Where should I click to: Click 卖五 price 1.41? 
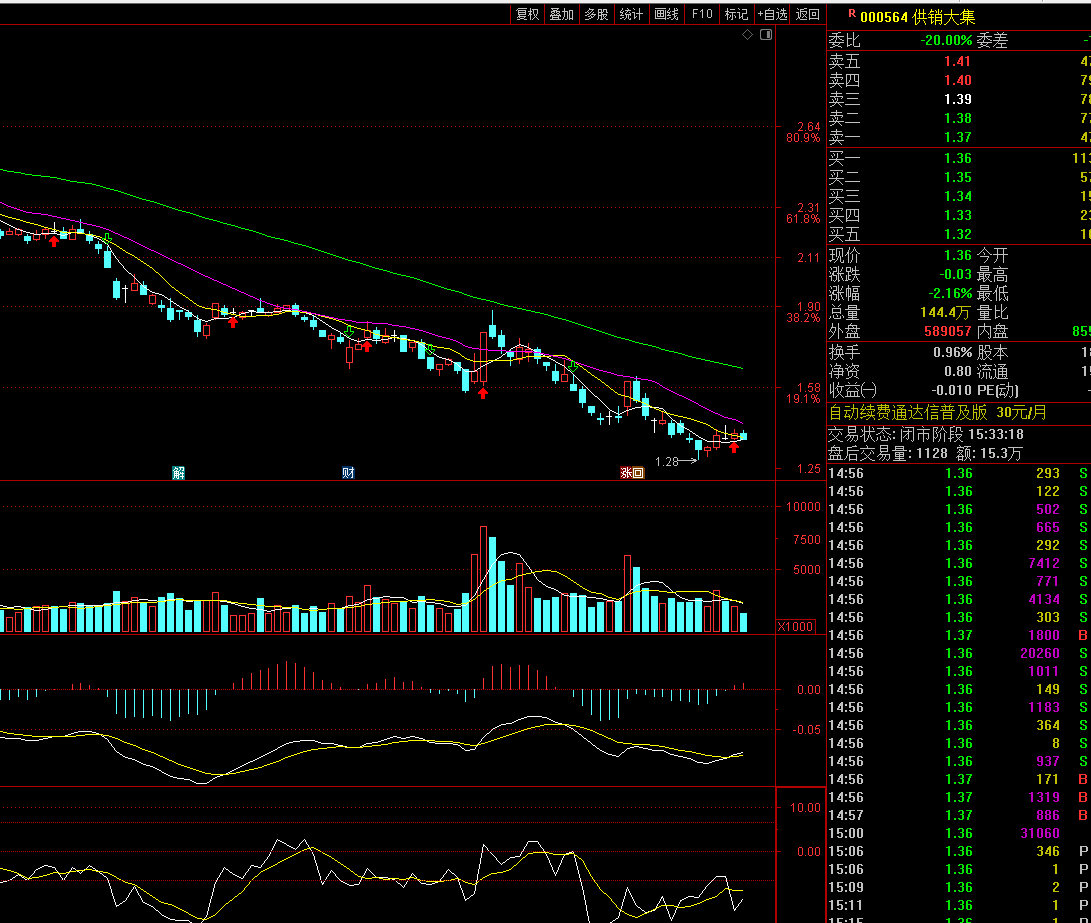pos(957,61)
